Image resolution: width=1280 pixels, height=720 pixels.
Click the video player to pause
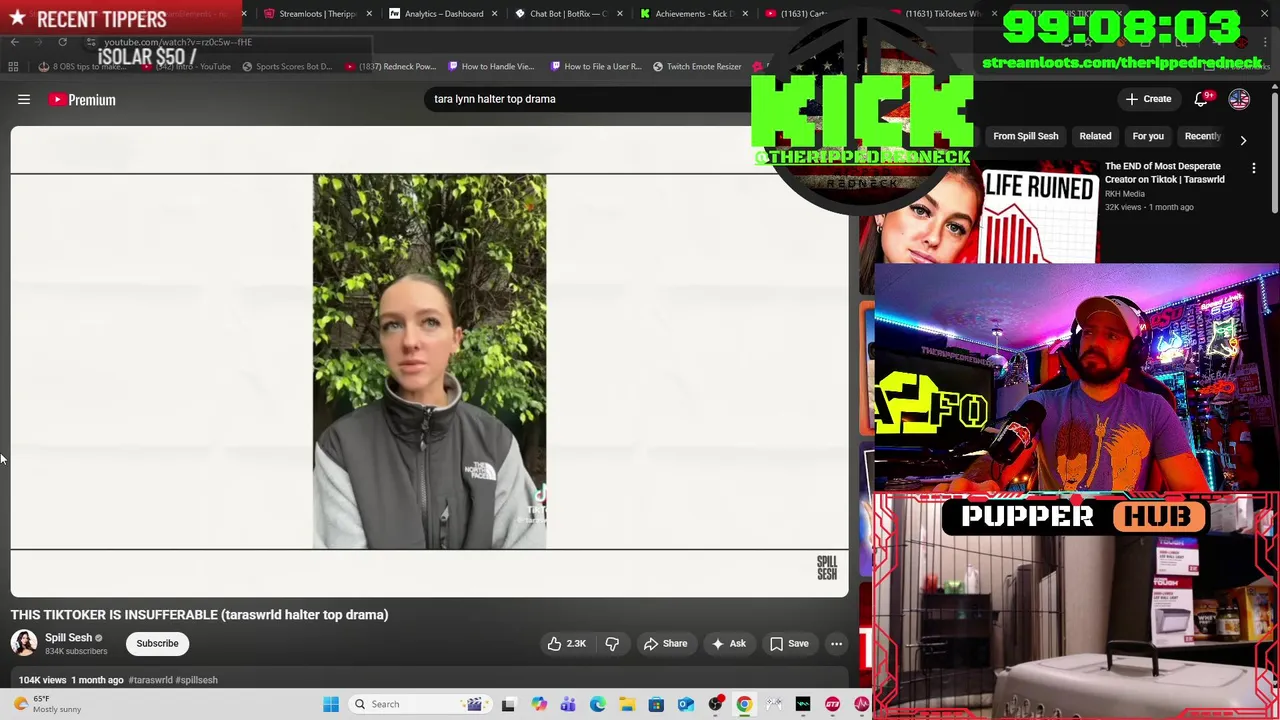point(429,362)
